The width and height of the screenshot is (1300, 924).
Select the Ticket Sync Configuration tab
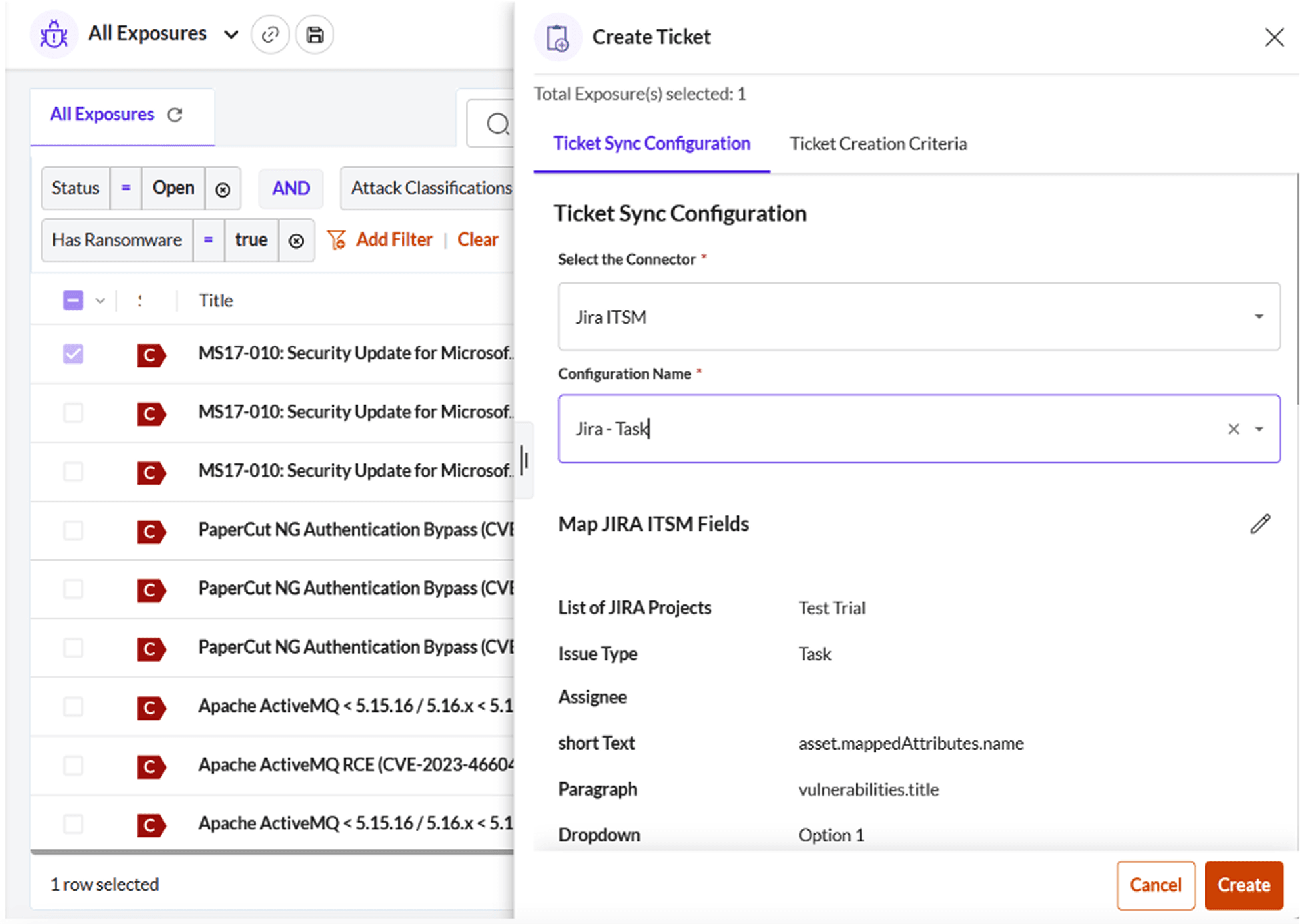pyautogui.click(x=651, y=144)
